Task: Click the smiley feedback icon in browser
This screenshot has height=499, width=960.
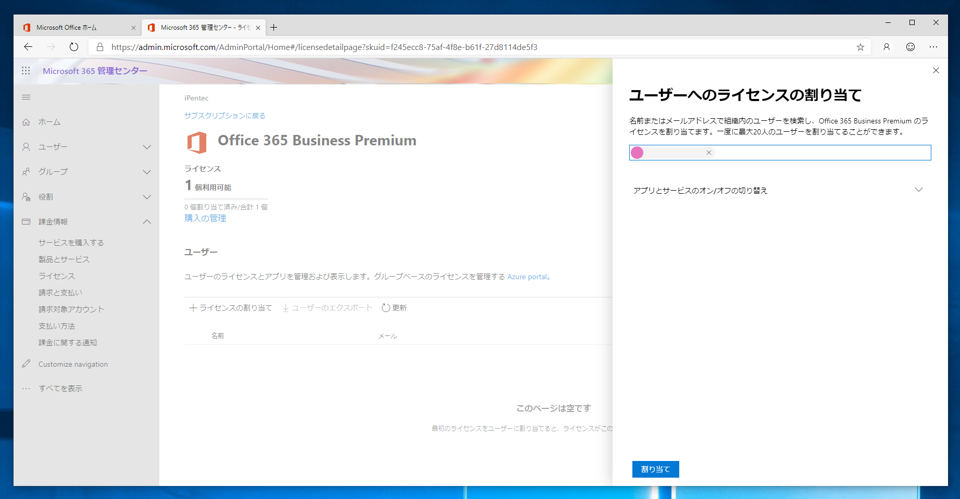Action: coord(910,47)
